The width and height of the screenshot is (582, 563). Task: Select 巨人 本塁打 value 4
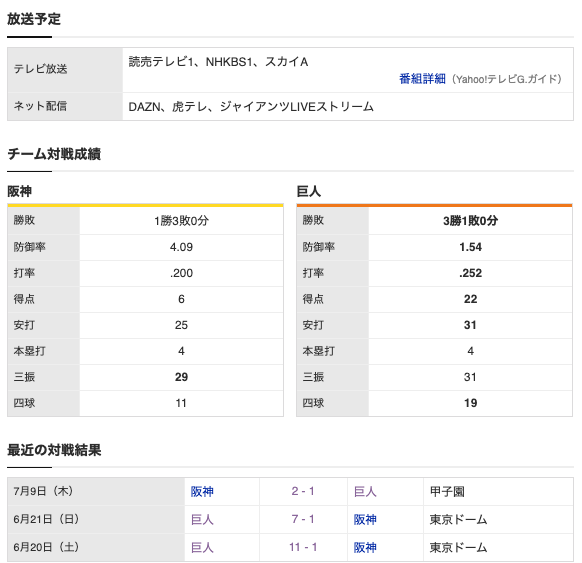click(x=471, y=351)
